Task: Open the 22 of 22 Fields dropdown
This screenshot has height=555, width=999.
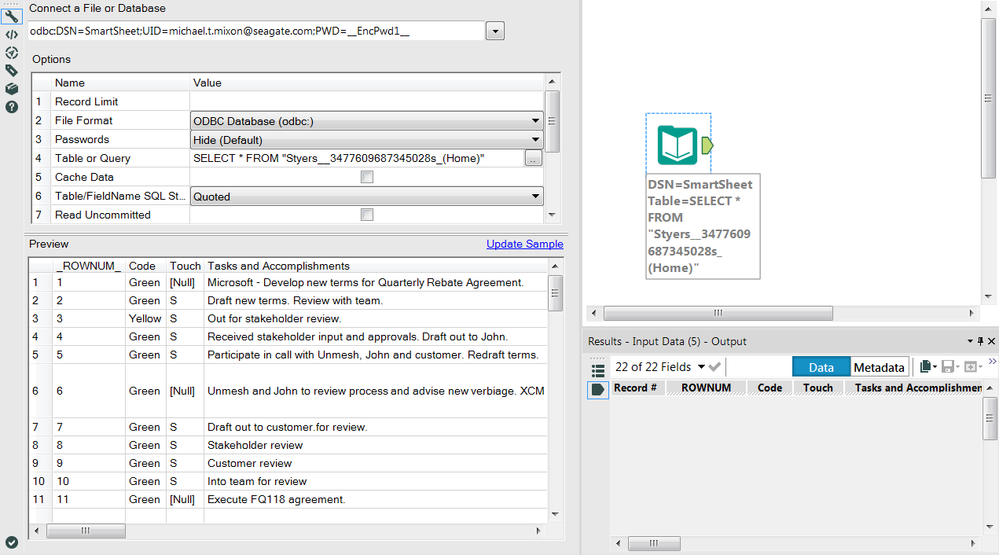Action: tap(701, 366)
